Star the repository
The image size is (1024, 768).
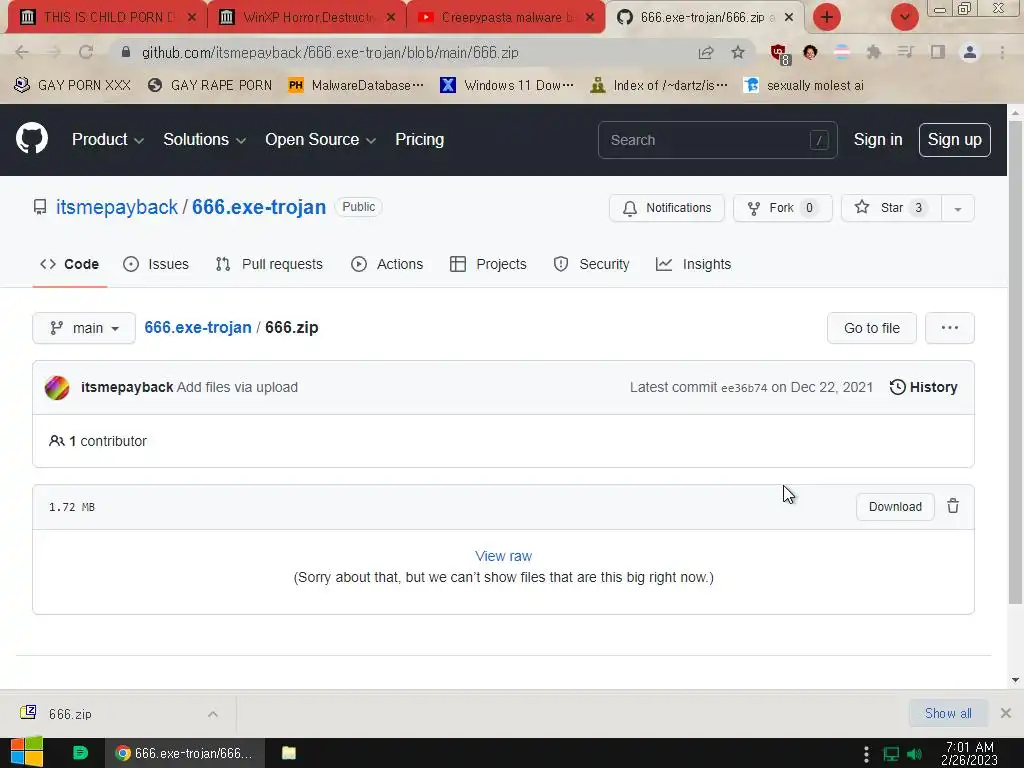[891, 208]
